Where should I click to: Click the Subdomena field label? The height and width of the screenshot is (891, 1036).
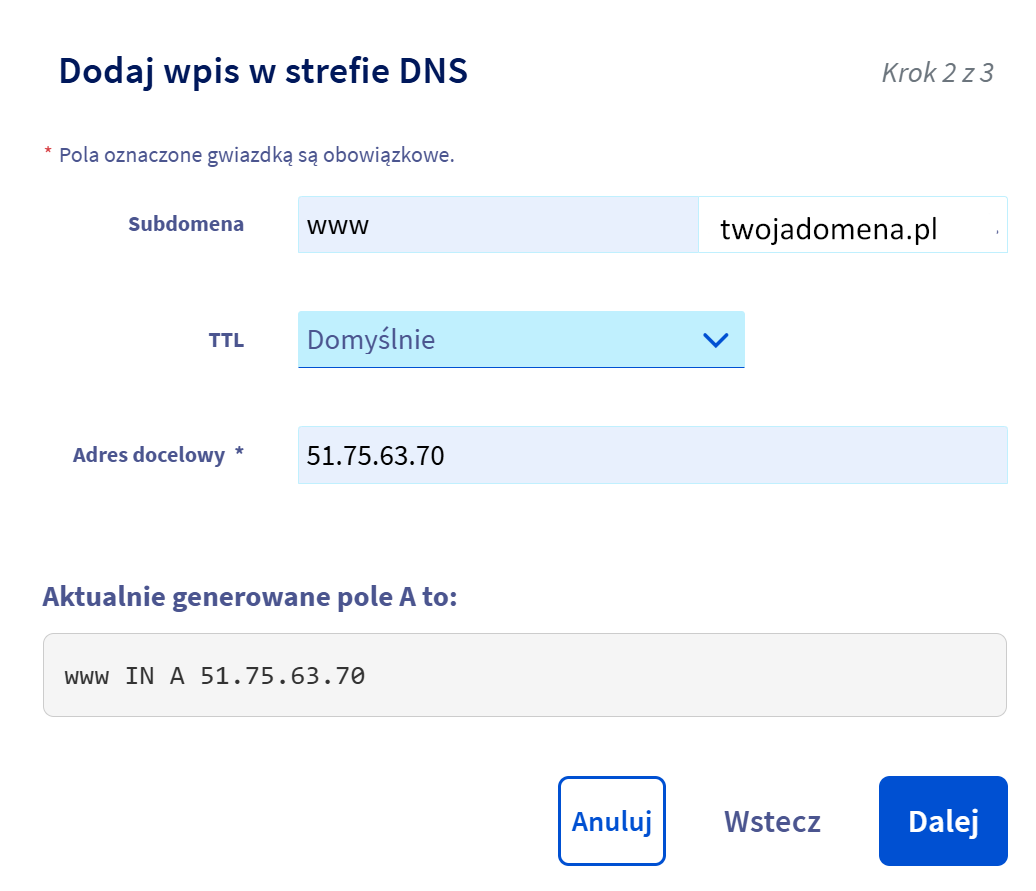(x=186, y=224)
